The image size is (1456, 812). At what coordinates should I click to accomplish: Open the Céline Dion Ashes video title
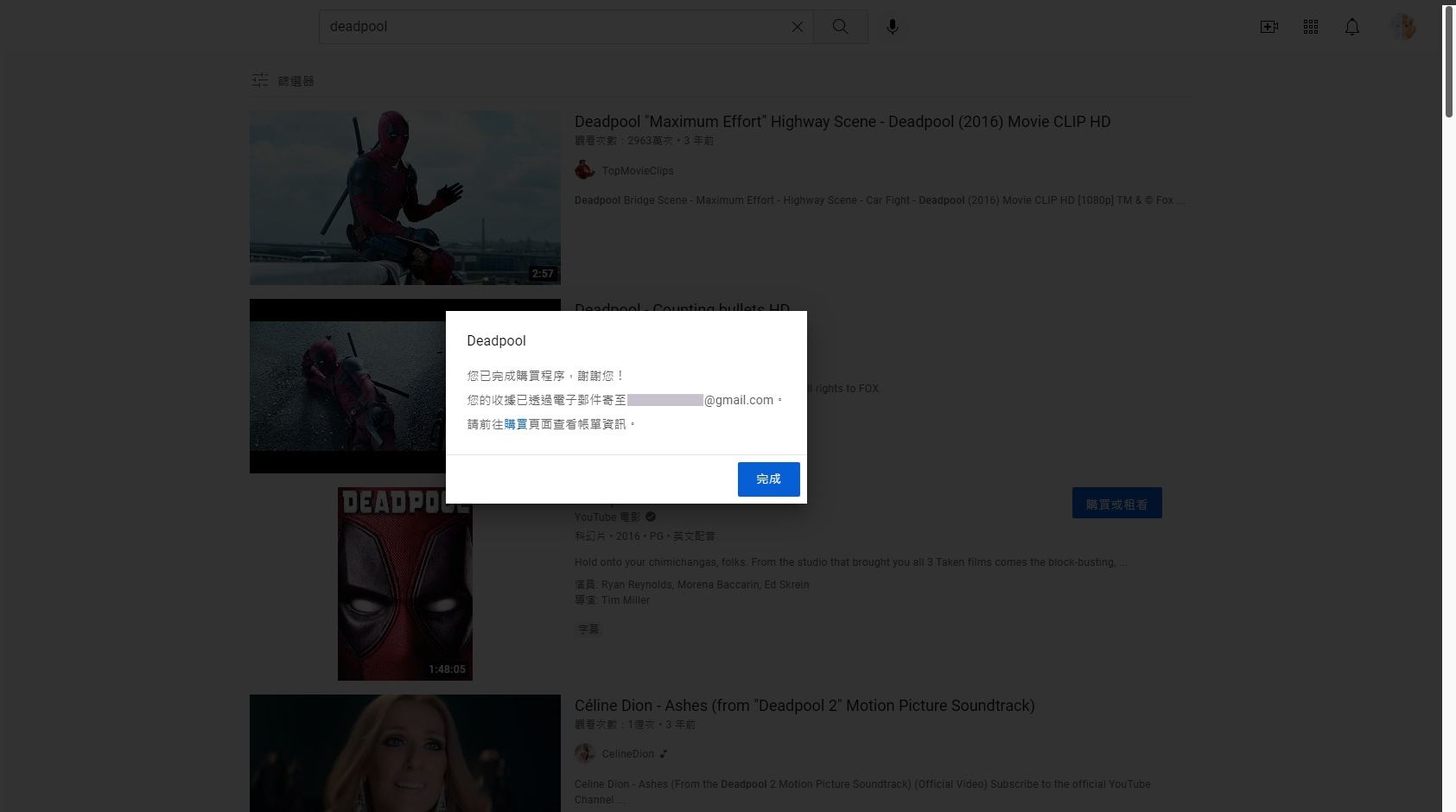[x=804, y=705]
